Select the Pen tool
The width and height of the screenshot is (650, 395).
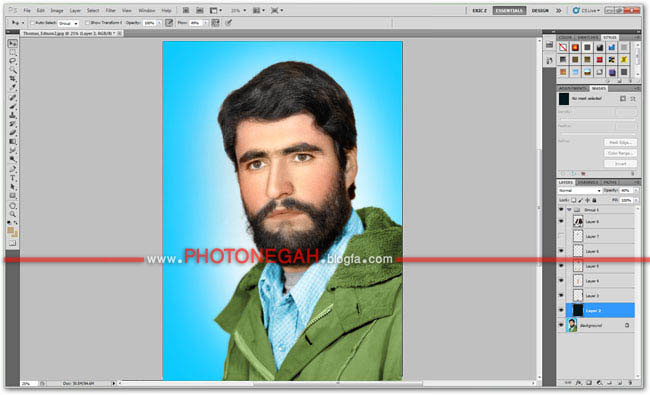[x=13, y=169]
